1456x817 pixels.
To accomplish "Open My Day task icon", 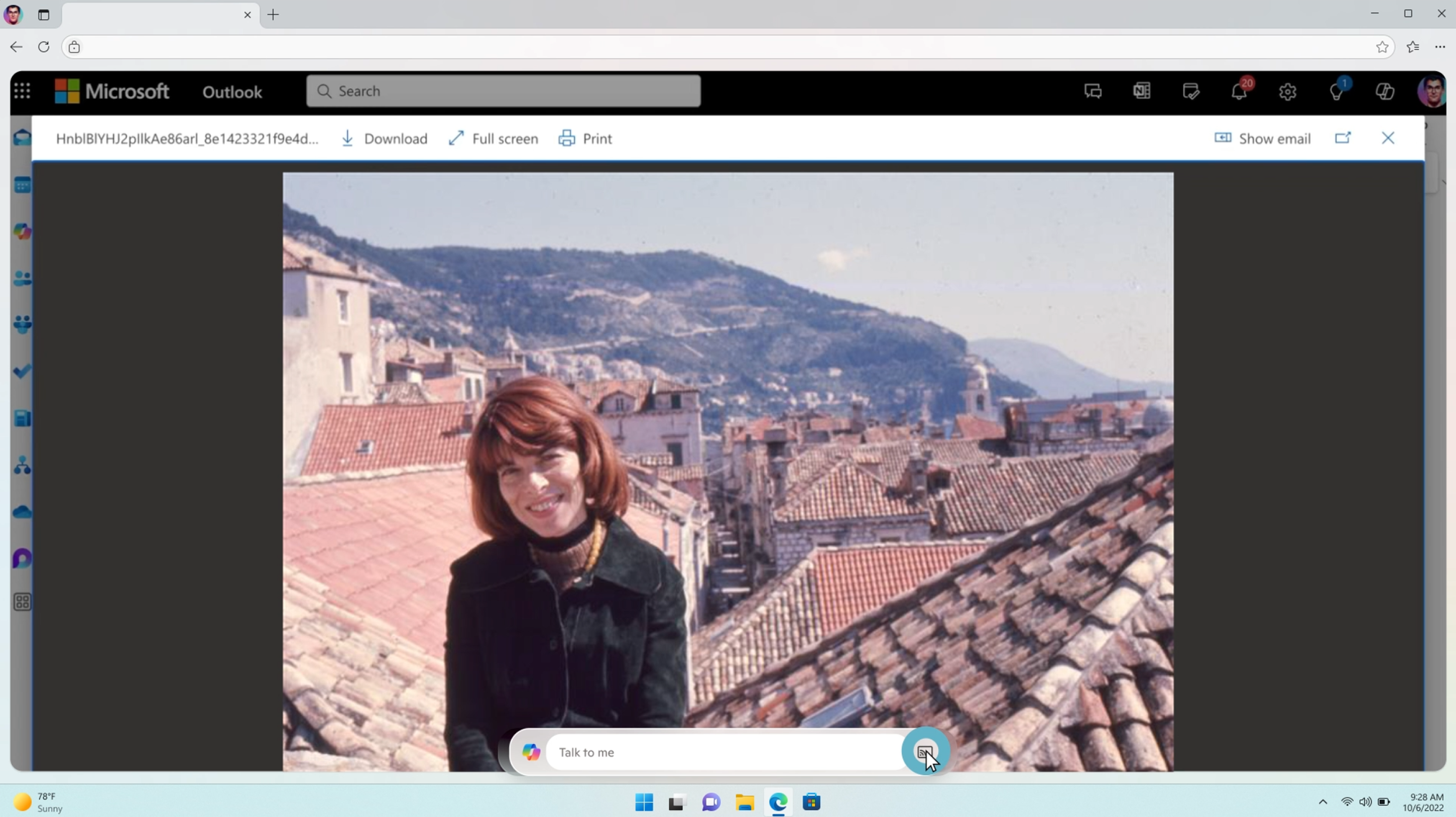I will point(1190,91).
